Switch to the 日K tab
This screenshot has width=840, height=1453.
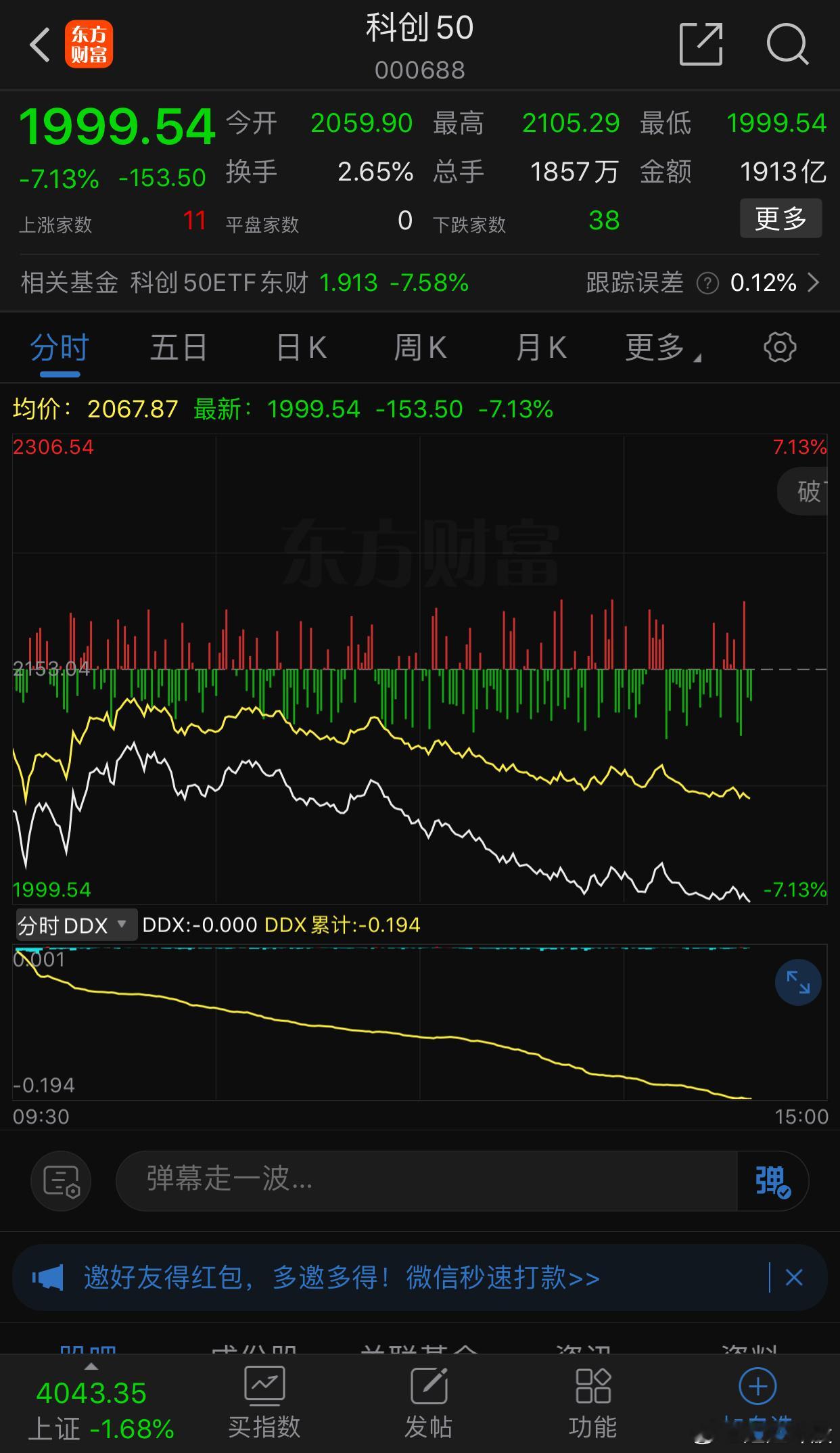pyautogui.click(x=302, y=347)
